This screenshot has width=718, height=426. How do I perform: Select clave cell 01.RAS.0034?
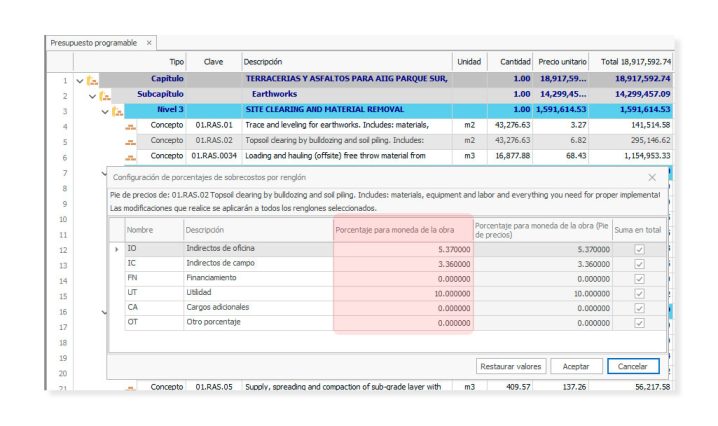[213, 156]
